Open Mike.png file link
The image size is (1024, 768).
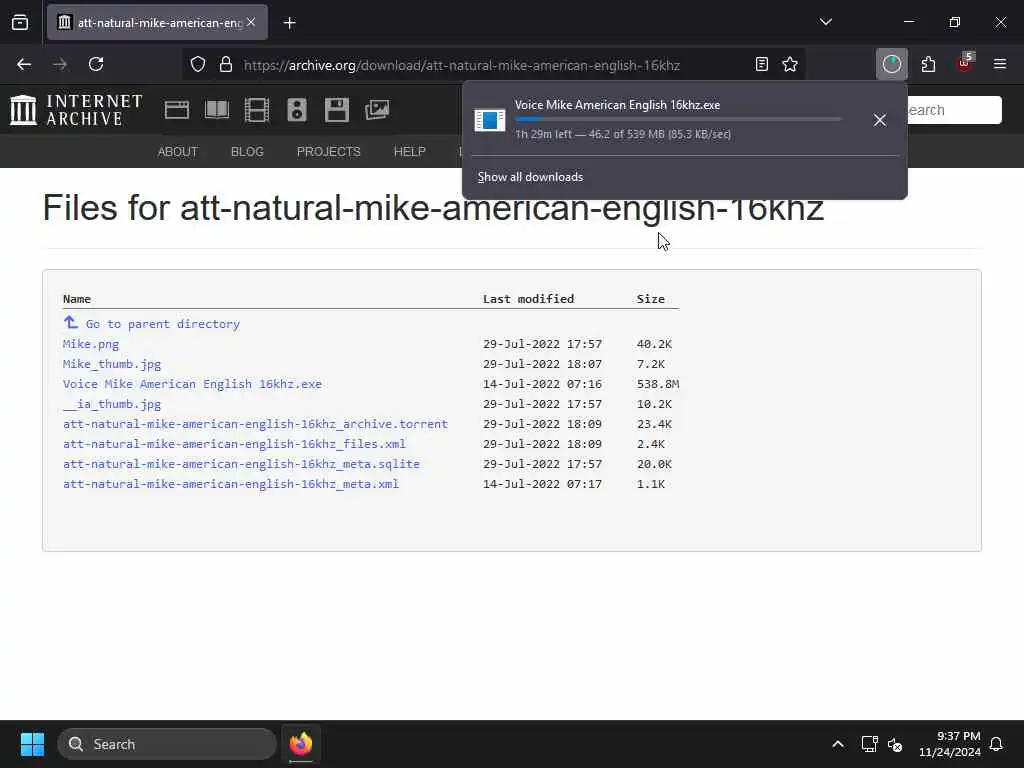point(91,344)
